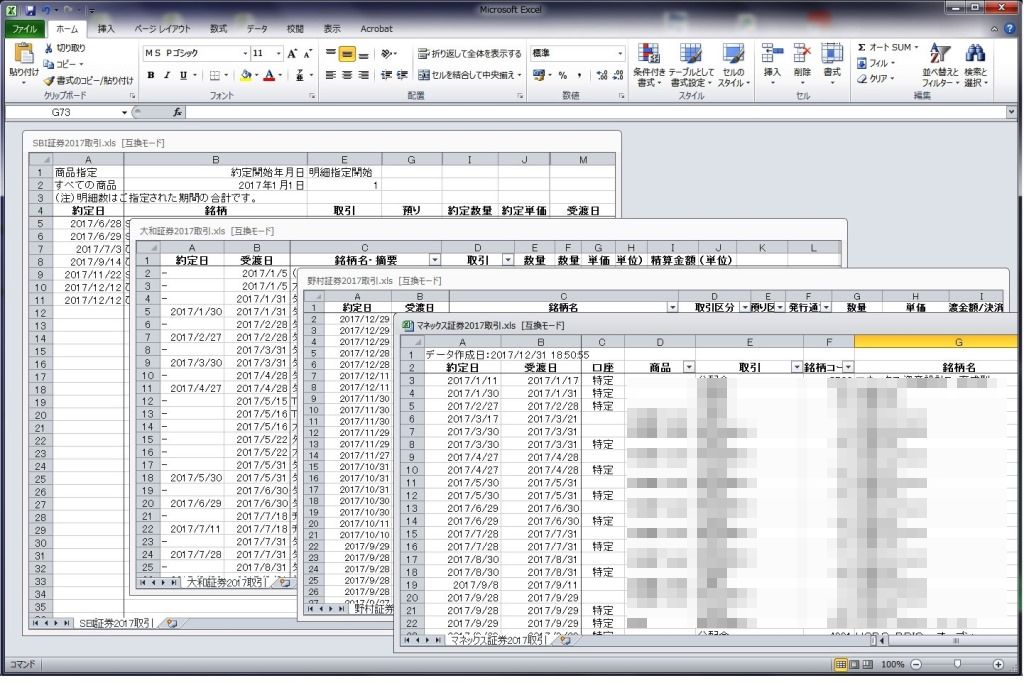The width and height of the screenshot is (1024, 683).
Task: Switch to the Insert (挿入) ribbon tab
Action: 106,29
